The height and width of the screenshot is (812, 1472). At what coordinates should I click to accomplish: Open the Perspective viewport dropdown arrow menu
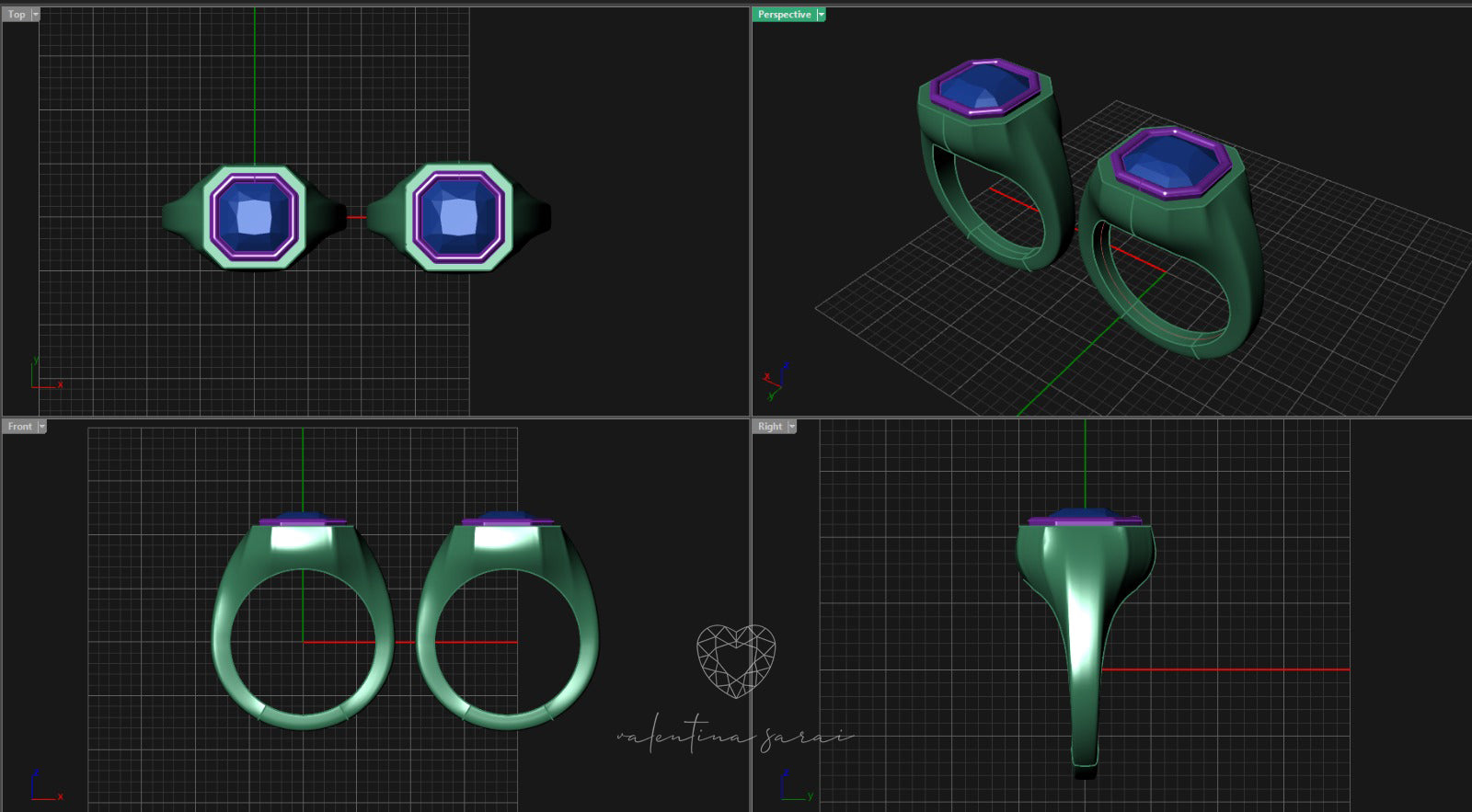(822, 15)
